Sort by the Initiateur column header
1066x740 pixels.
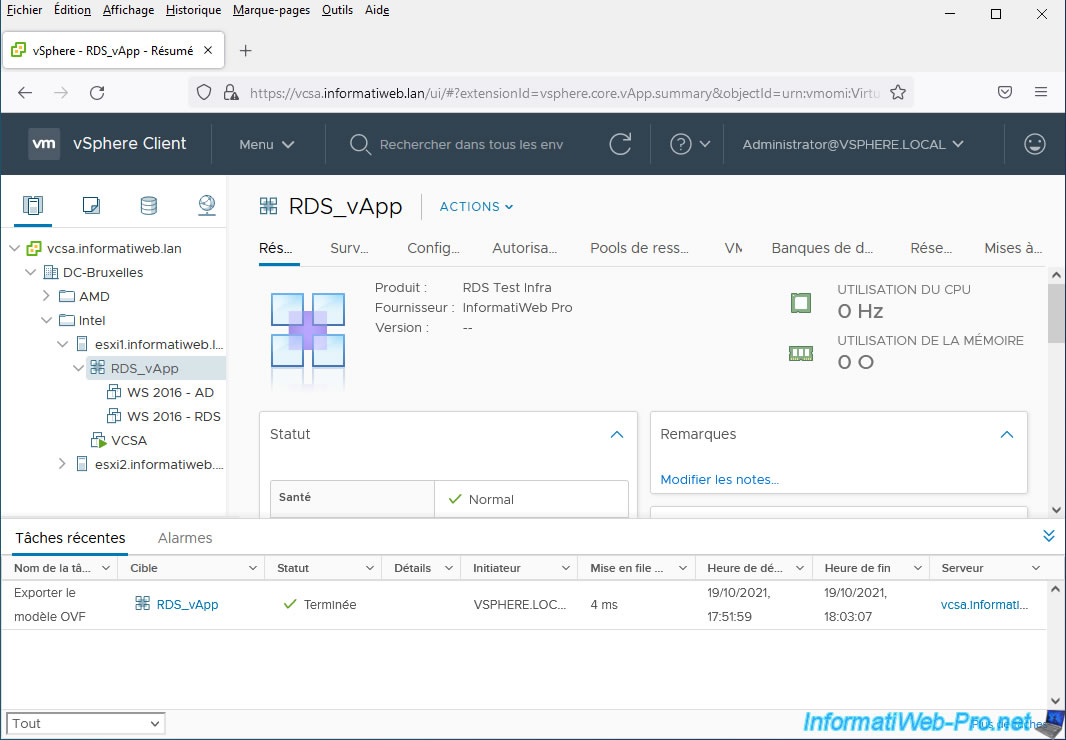pos(497,569)
